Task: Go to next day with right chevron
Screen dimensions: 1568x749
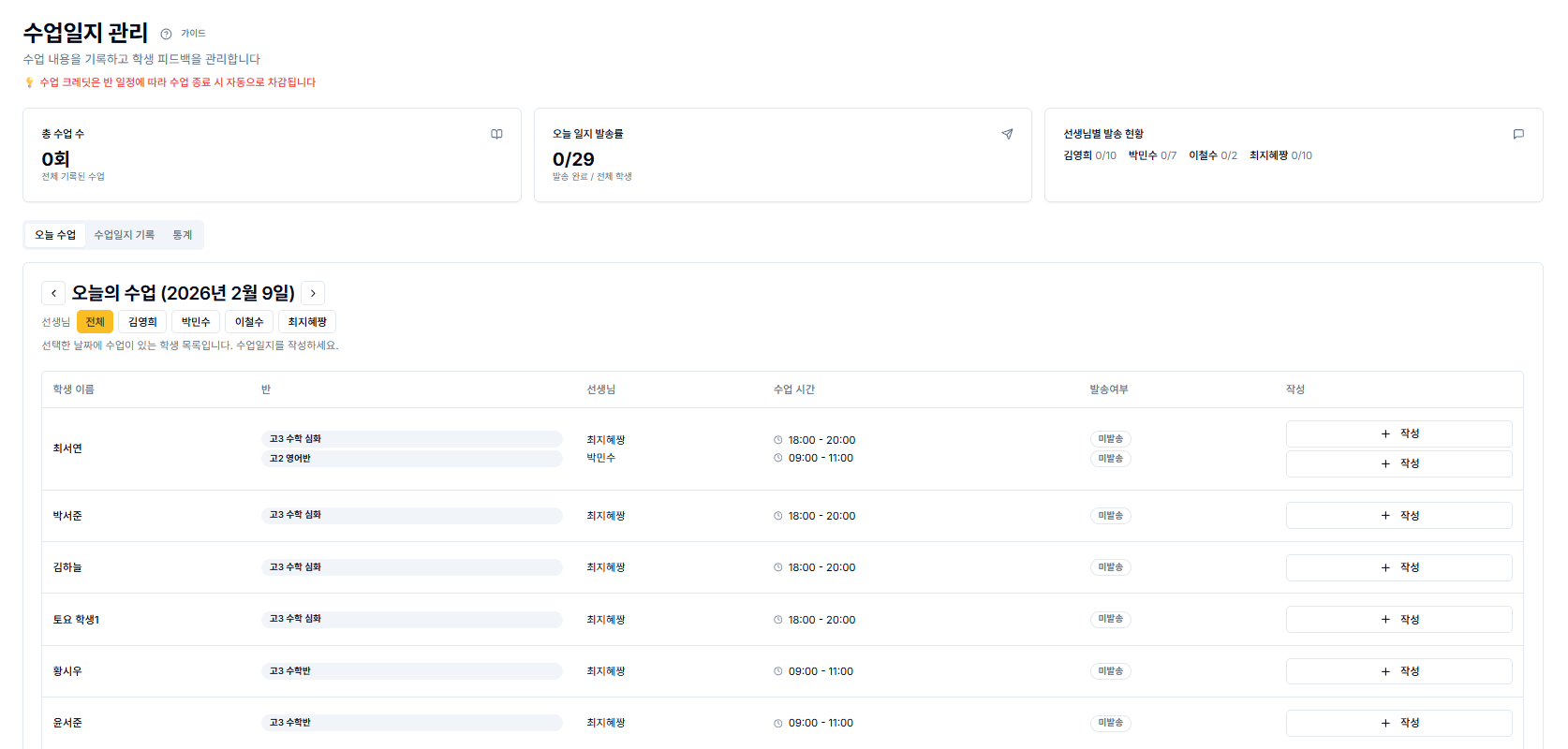Action: (x=313, y=293)
